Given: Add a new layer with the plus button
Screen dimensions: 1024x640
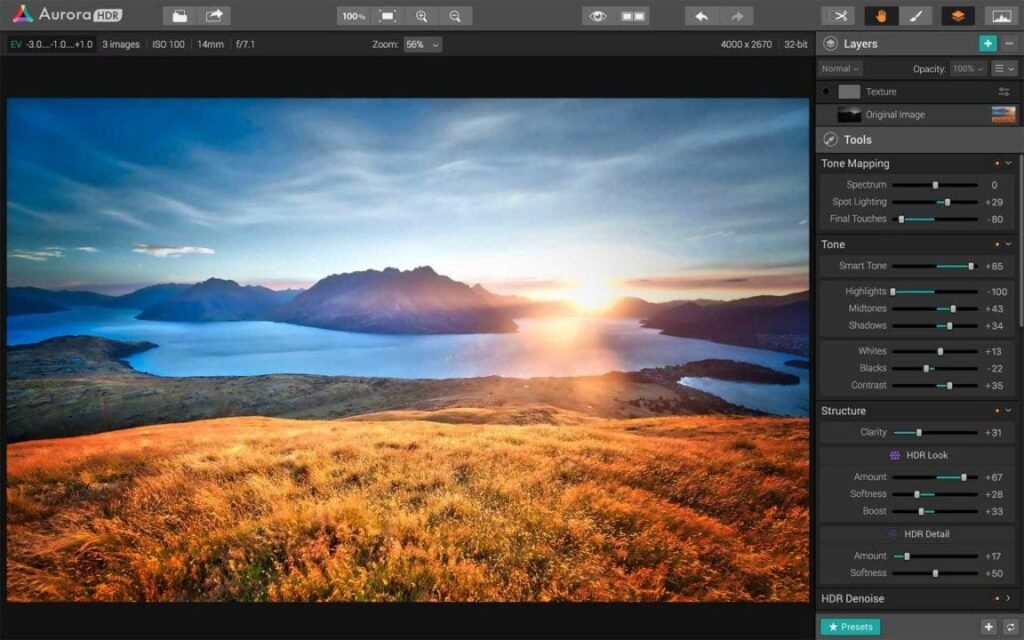Looking at the screenshot, I should (988, 44).
